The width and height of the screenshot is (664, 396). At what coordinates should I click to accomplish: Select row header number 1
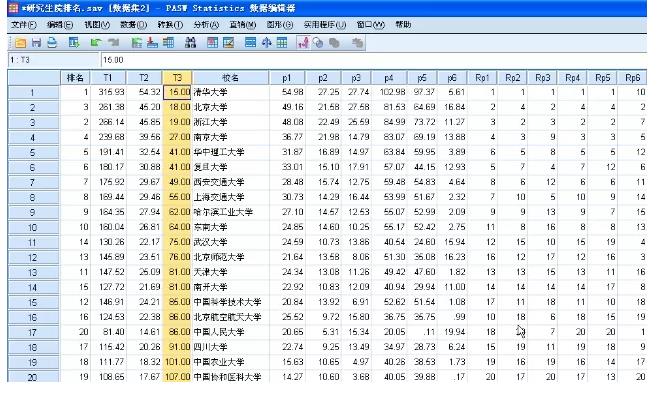pos(33,93)
